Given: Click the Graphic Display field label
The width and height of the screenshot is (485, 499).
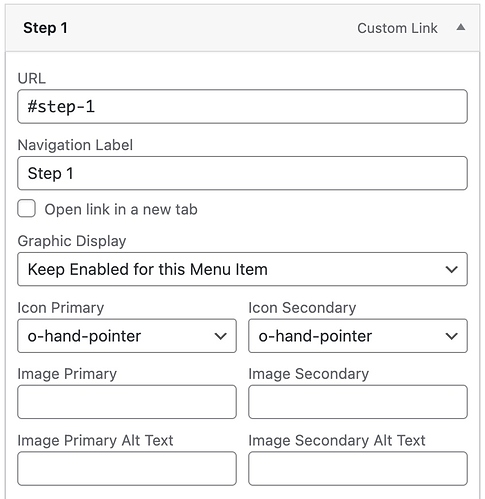Looking at the screenshot, I should (72, 241).
